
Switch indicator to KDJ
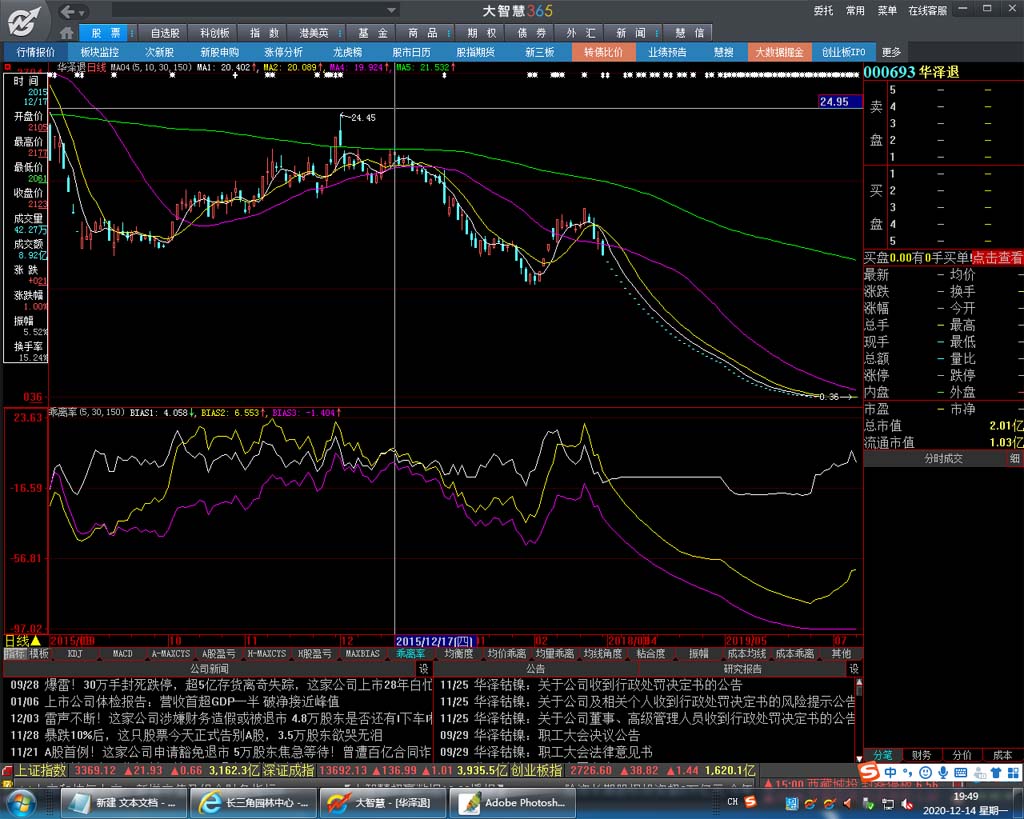pyautogui.click(x=74, y=654)
